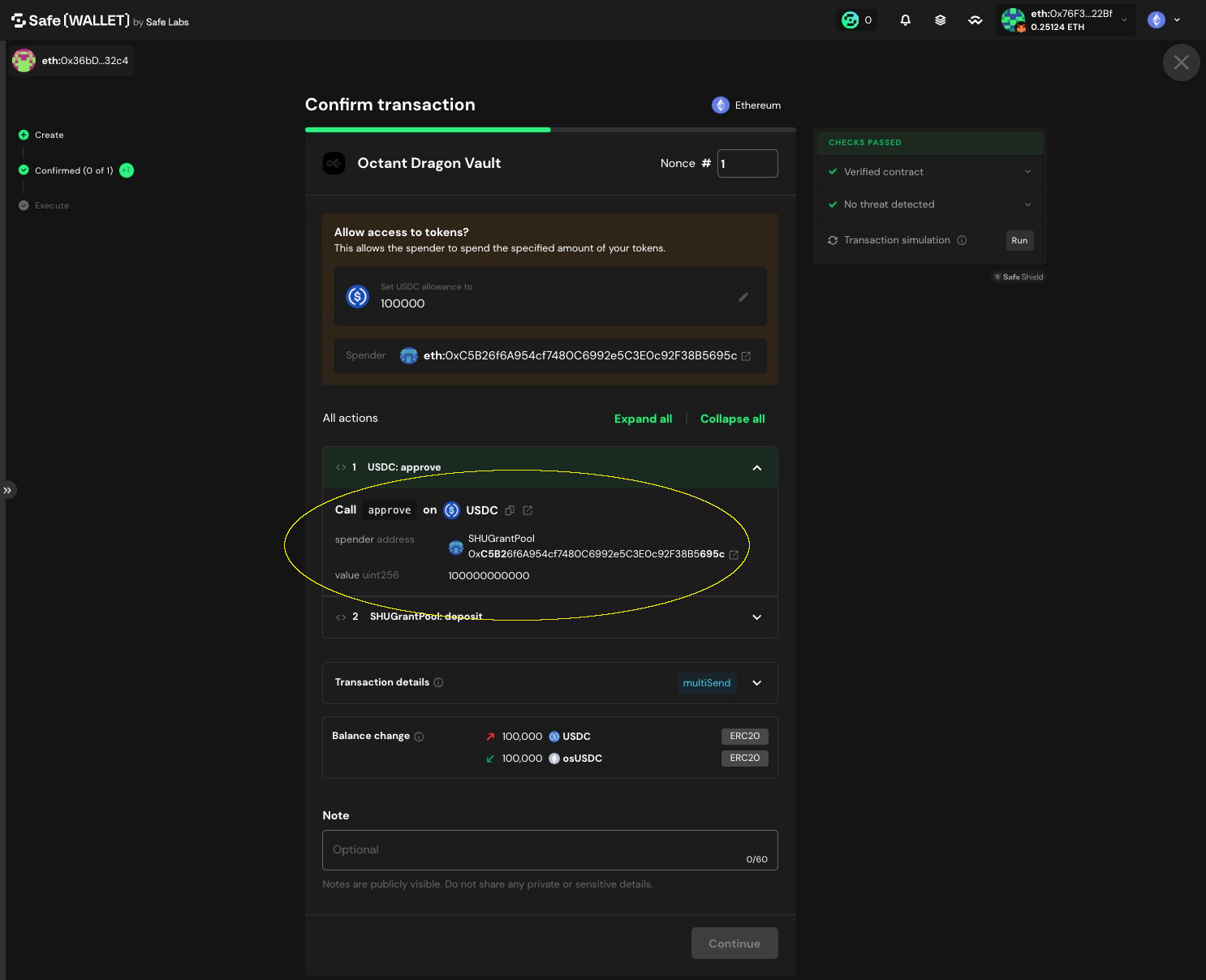Click Transaction simulation refresh icon
Viewport: 1206px width, 980px height.
tap(833, 240)
